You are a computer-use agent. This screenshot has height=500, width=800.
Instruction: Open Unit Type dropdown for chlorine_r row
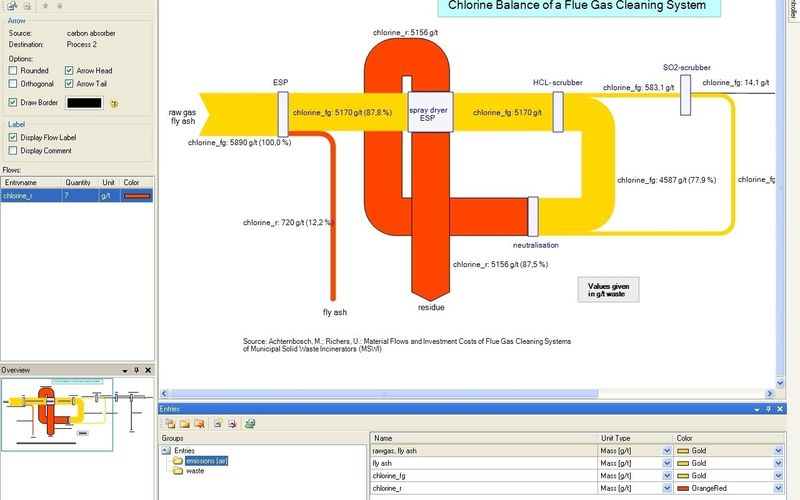coord(667,488)
